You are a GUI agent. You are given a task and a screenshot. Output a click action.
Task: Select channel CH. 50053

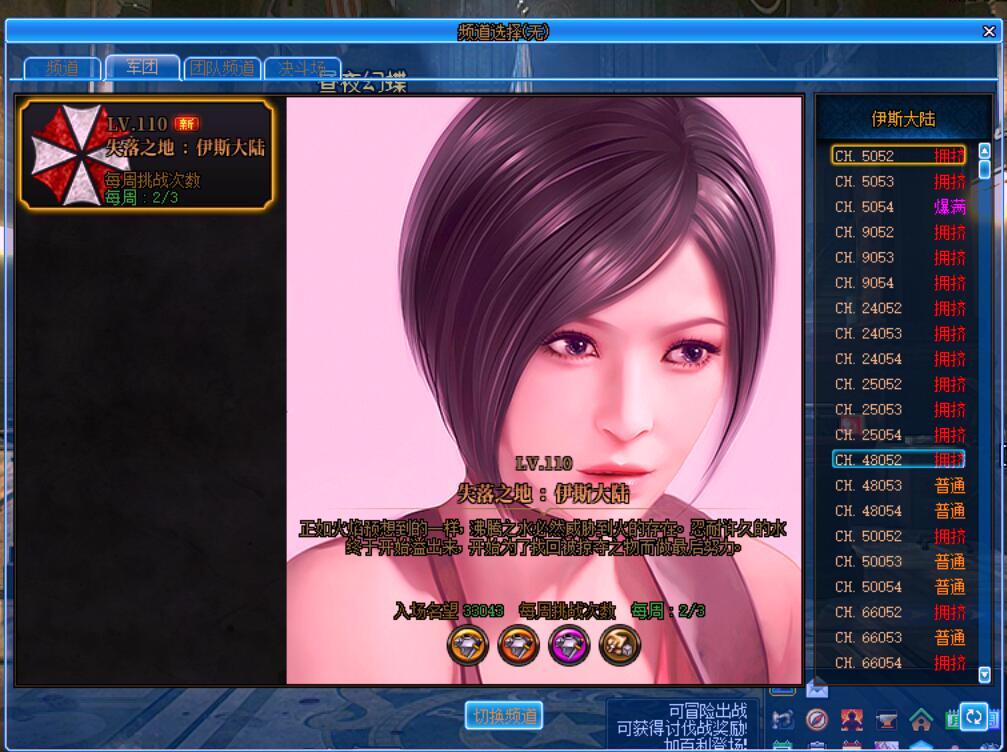click(x=898, y=561)
